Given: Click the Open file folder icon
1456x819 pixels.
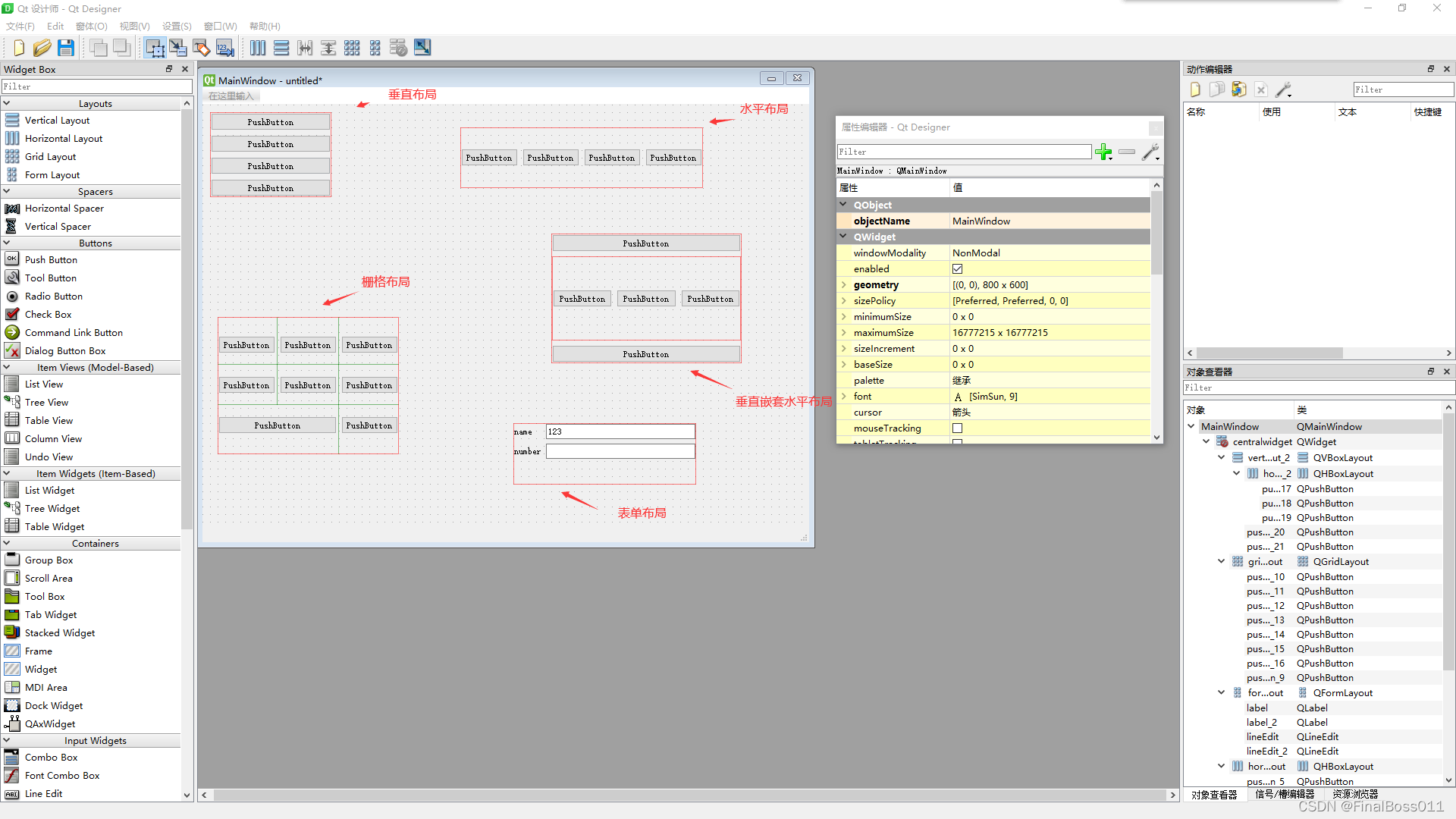Looking at the screenshot, I should [x=42, y=48].
